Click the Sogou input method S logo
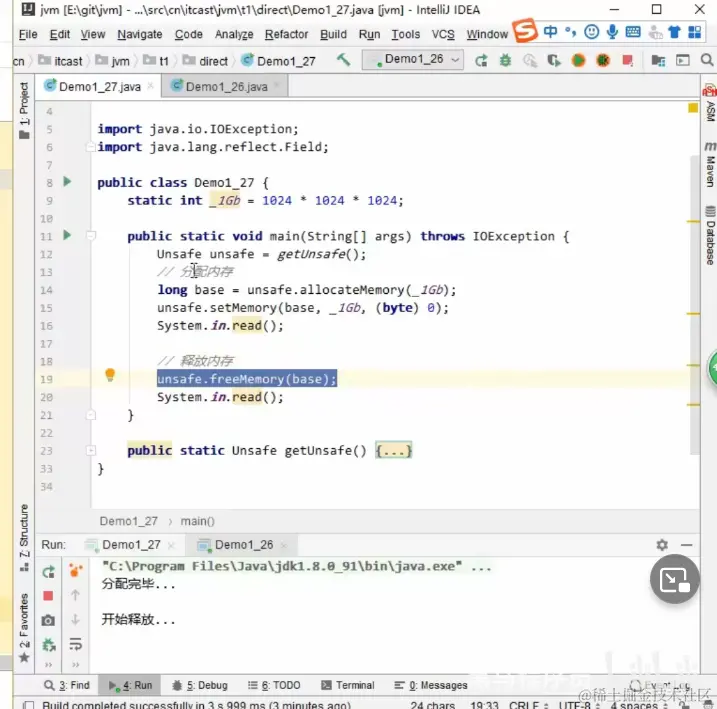Image resolution: width=717 pixels, height=709 pixels. 524,31
